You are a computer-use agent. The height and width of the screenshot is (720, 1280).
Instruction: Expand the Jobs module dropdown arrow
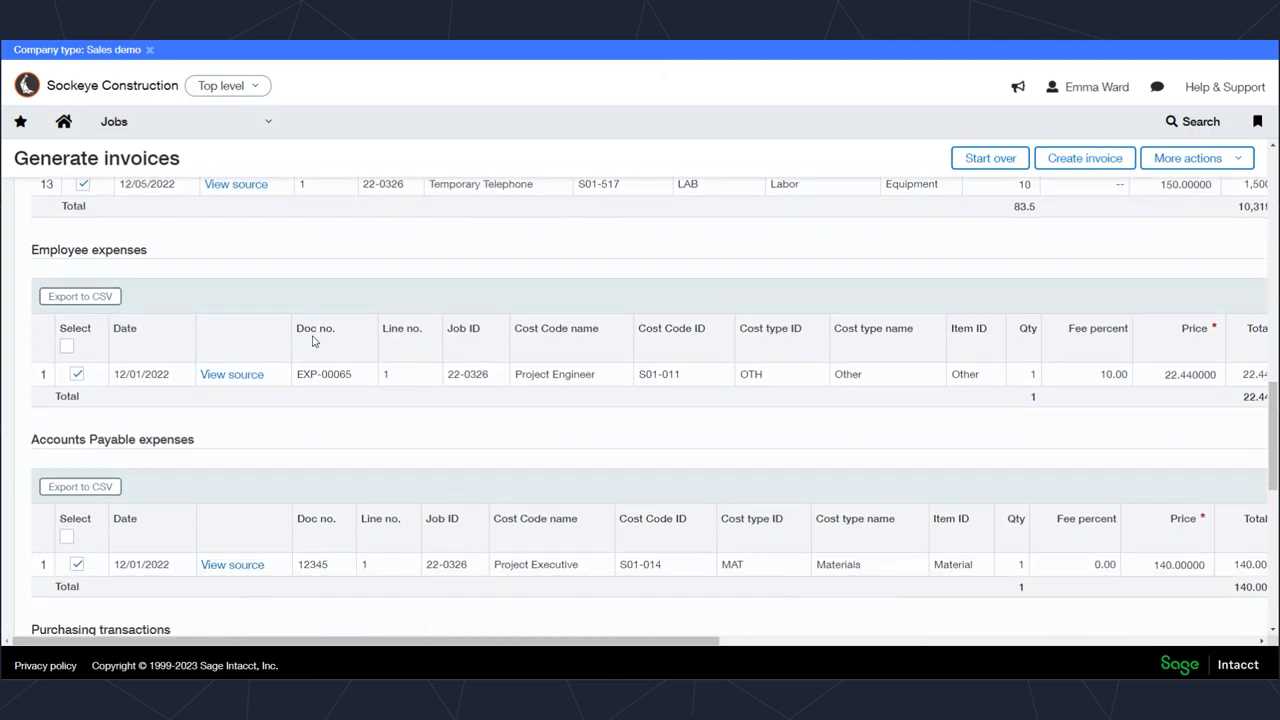tap(268, 121)
